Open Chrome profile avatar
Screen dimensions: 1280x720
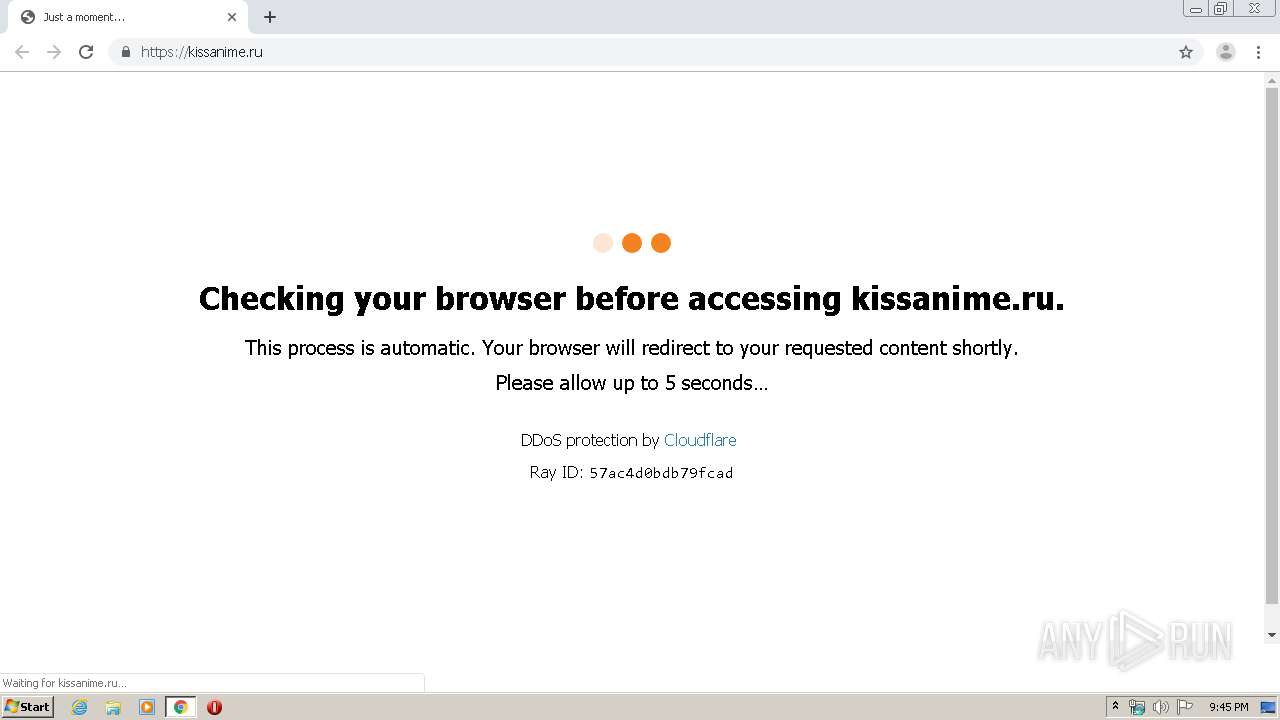coord(1225,52)
